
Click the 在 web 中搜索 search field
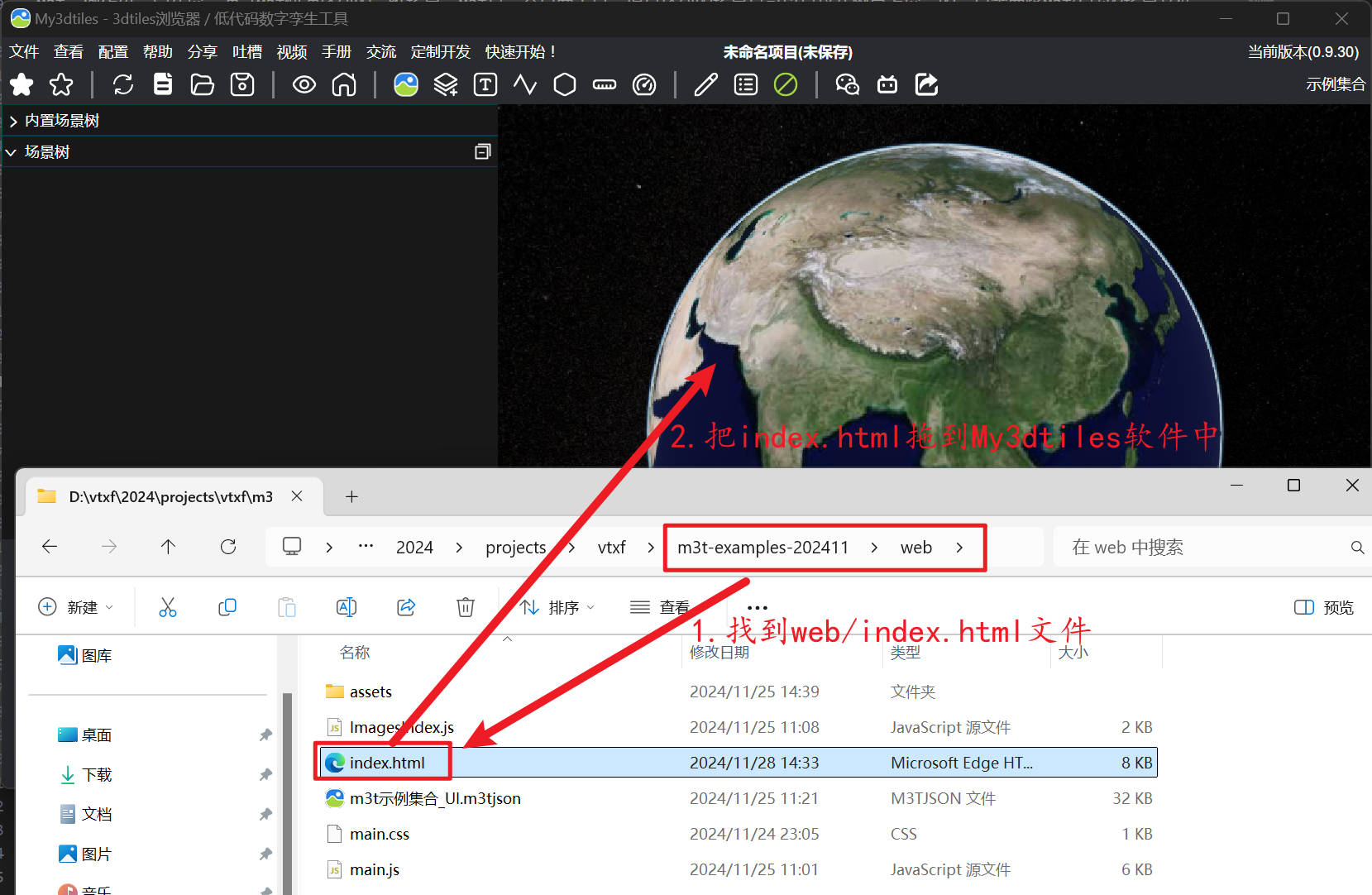point(1211,548)
